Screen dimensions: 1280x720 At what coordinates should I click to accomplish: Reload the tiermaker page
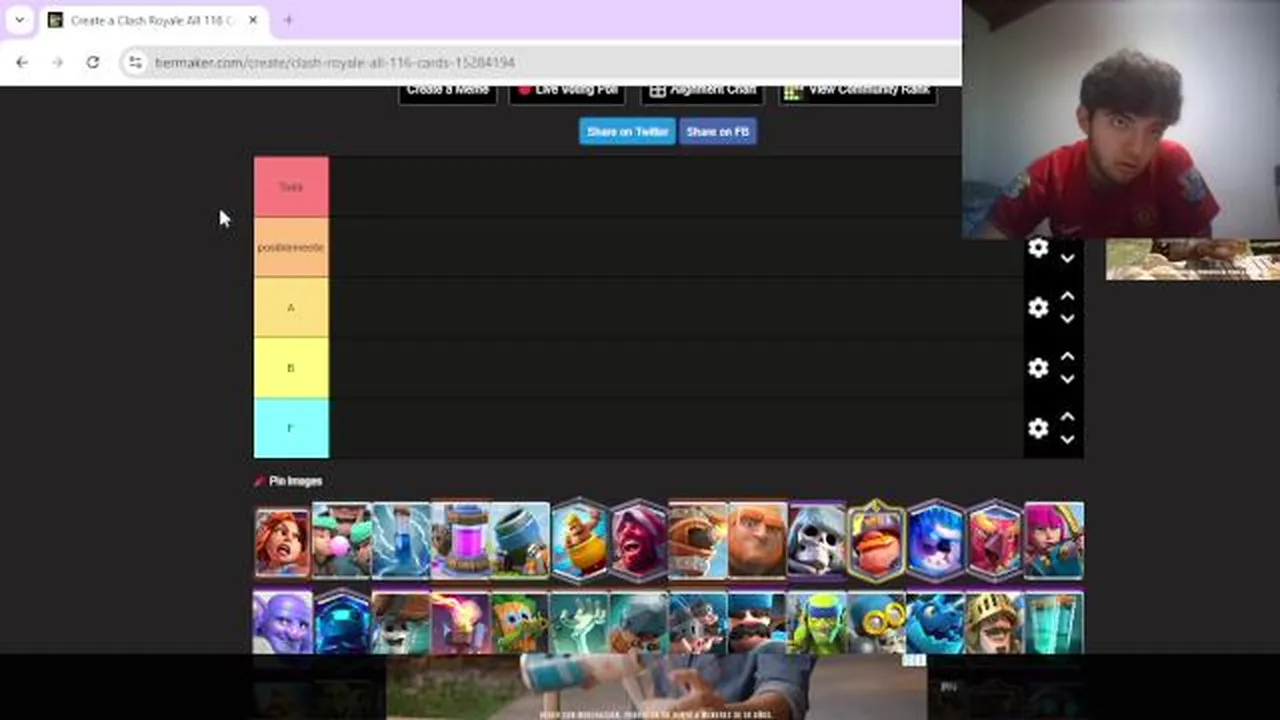click(92, 62)
